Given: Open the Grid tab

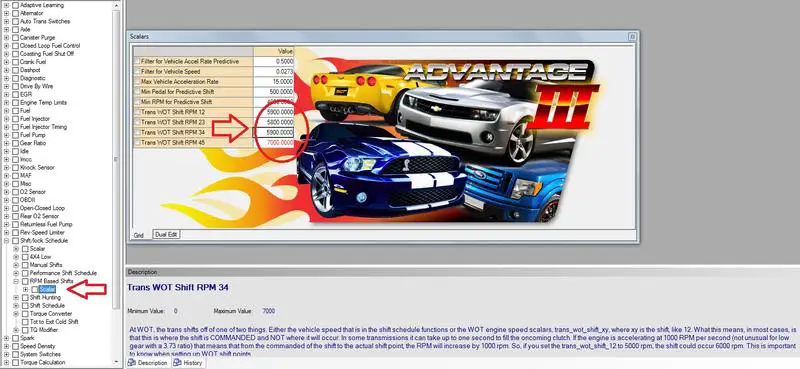Looking at the screenshot, I should pyautogui.click(x=139, y=235).
